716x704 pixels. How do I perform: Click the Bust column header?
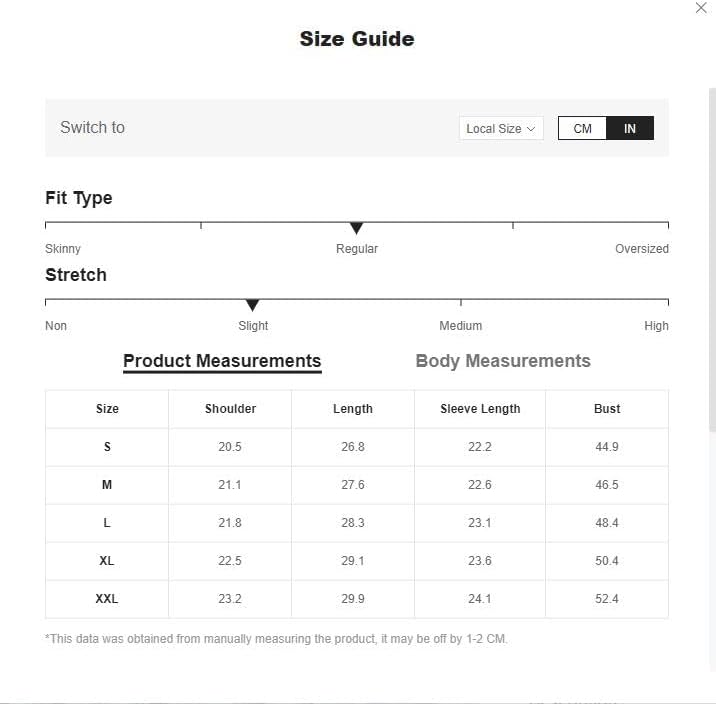click(x=607, y=409)
